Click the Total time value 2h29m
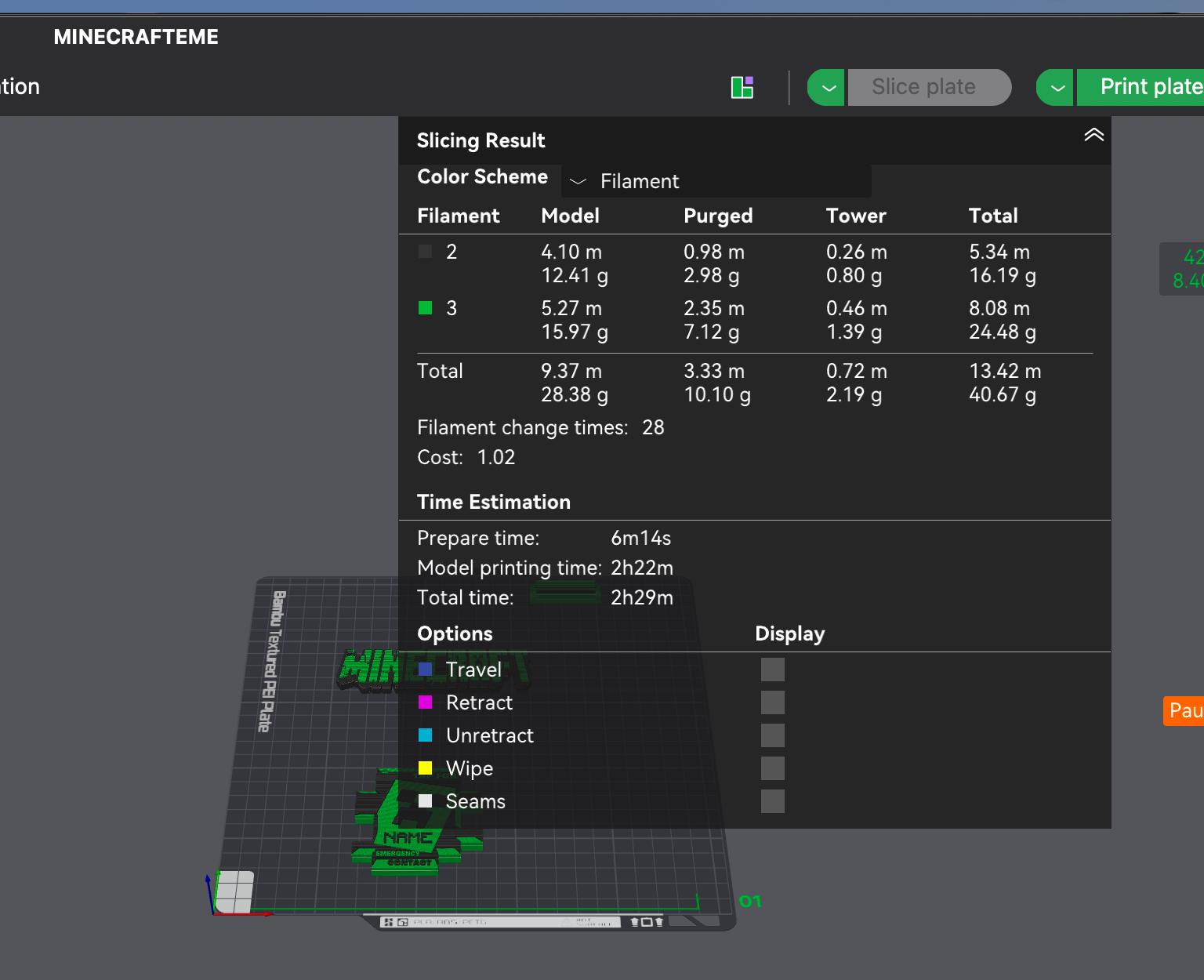 pyautogui.click(x=642, y=597)
